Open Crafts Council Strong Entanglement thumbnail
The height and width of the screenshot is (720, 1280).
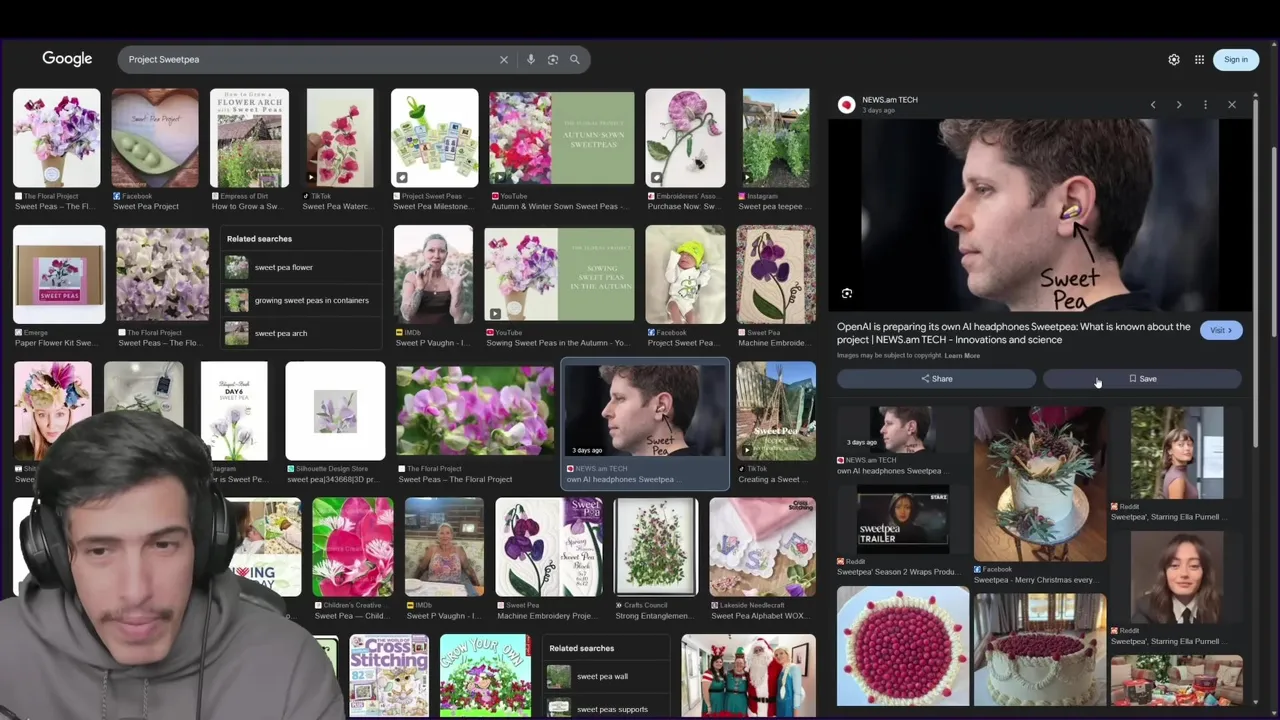[x=656, y=547]
